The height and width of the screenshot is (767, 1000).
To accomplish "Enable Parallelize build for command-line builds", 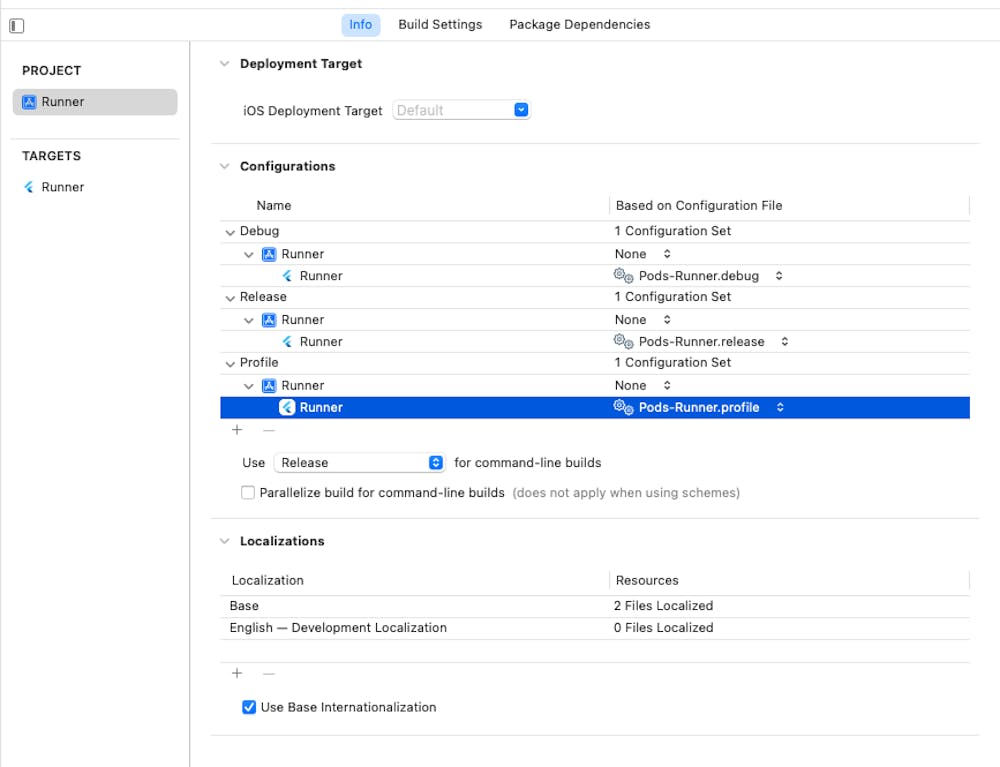I will click(x=248, y=493).
